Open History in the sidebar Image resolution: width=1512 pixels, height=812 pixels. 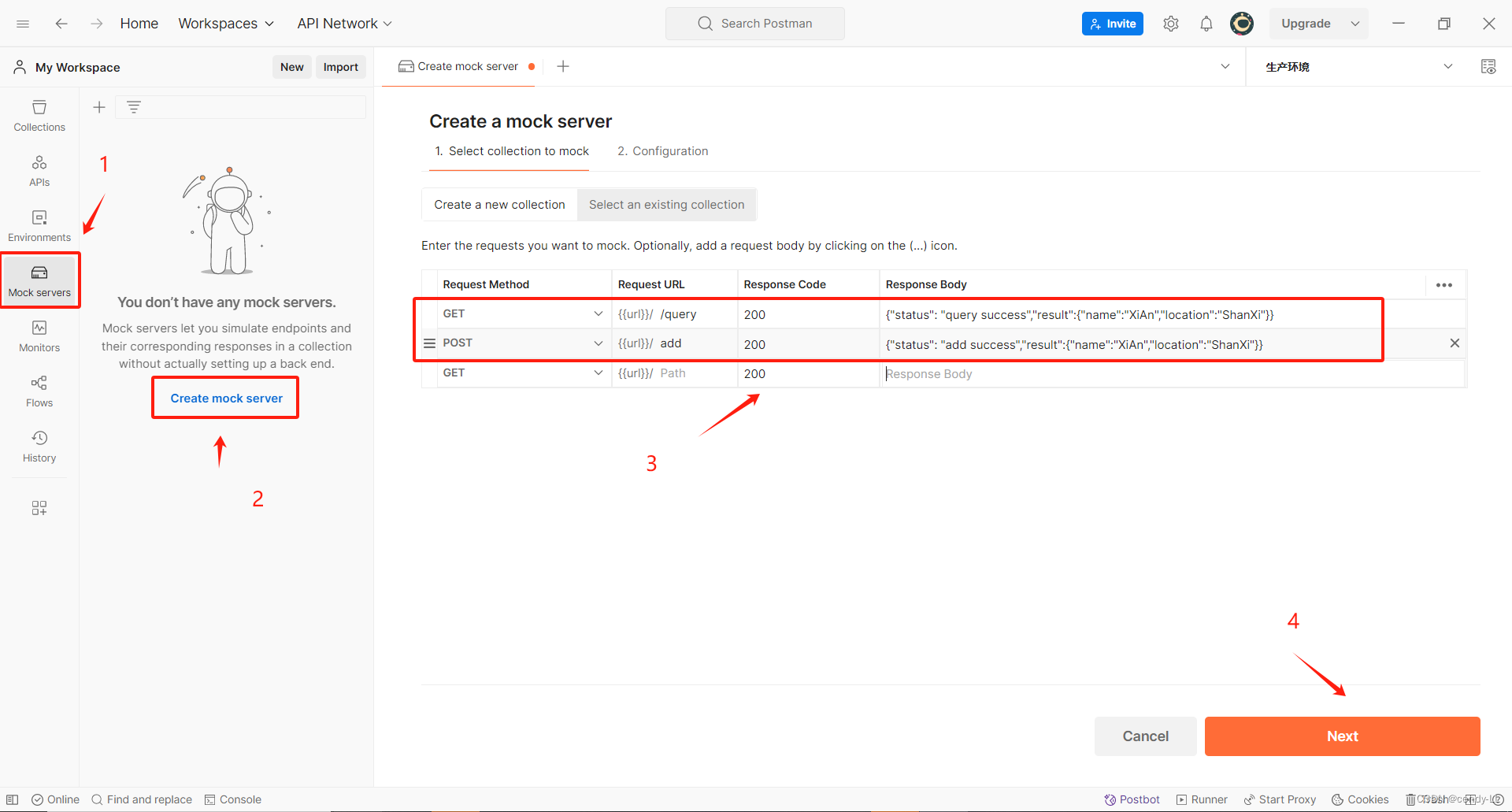coord(39,447)
